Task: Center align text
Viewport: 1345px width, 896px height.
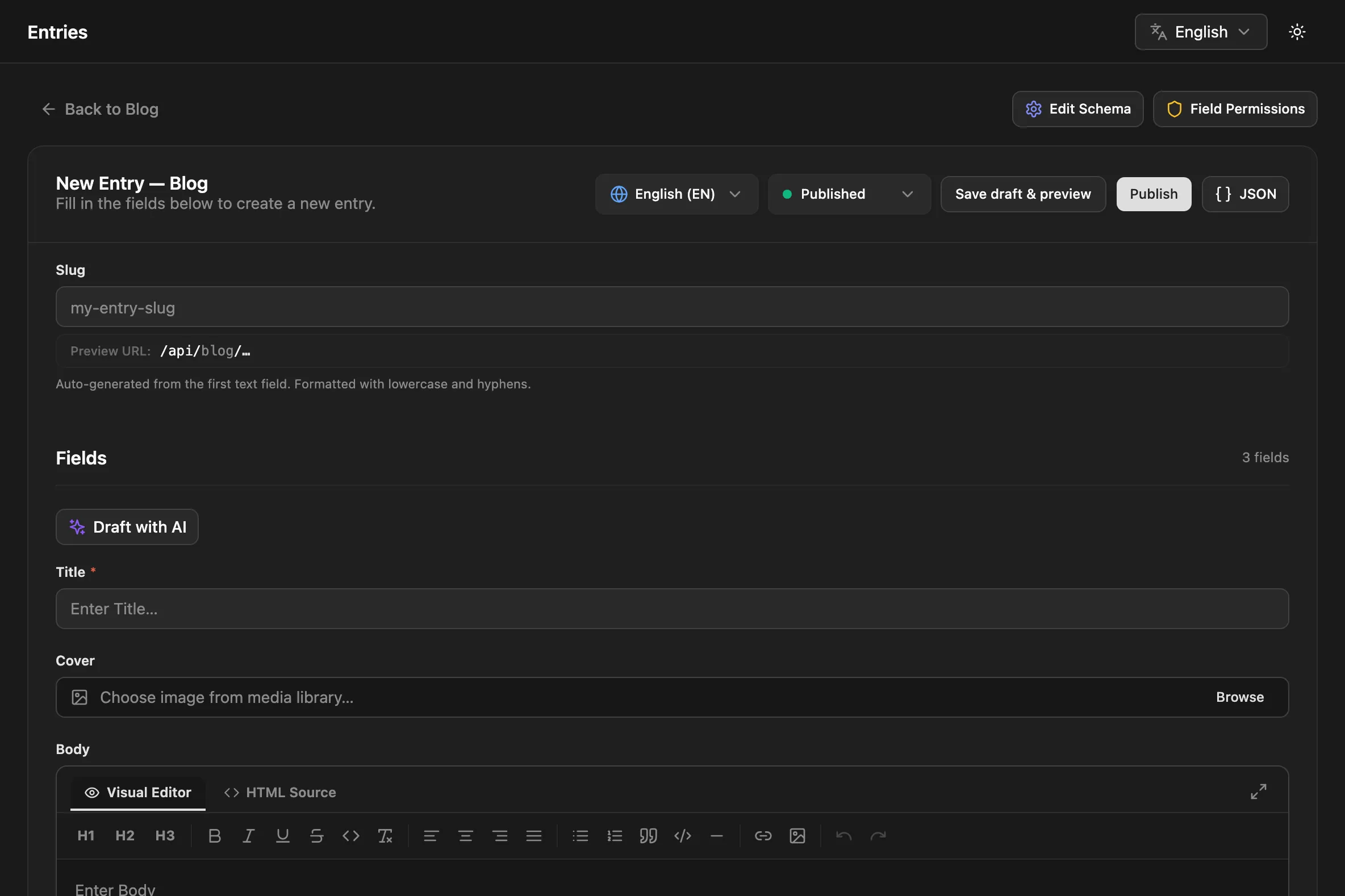Action: (x=465, y=835)
